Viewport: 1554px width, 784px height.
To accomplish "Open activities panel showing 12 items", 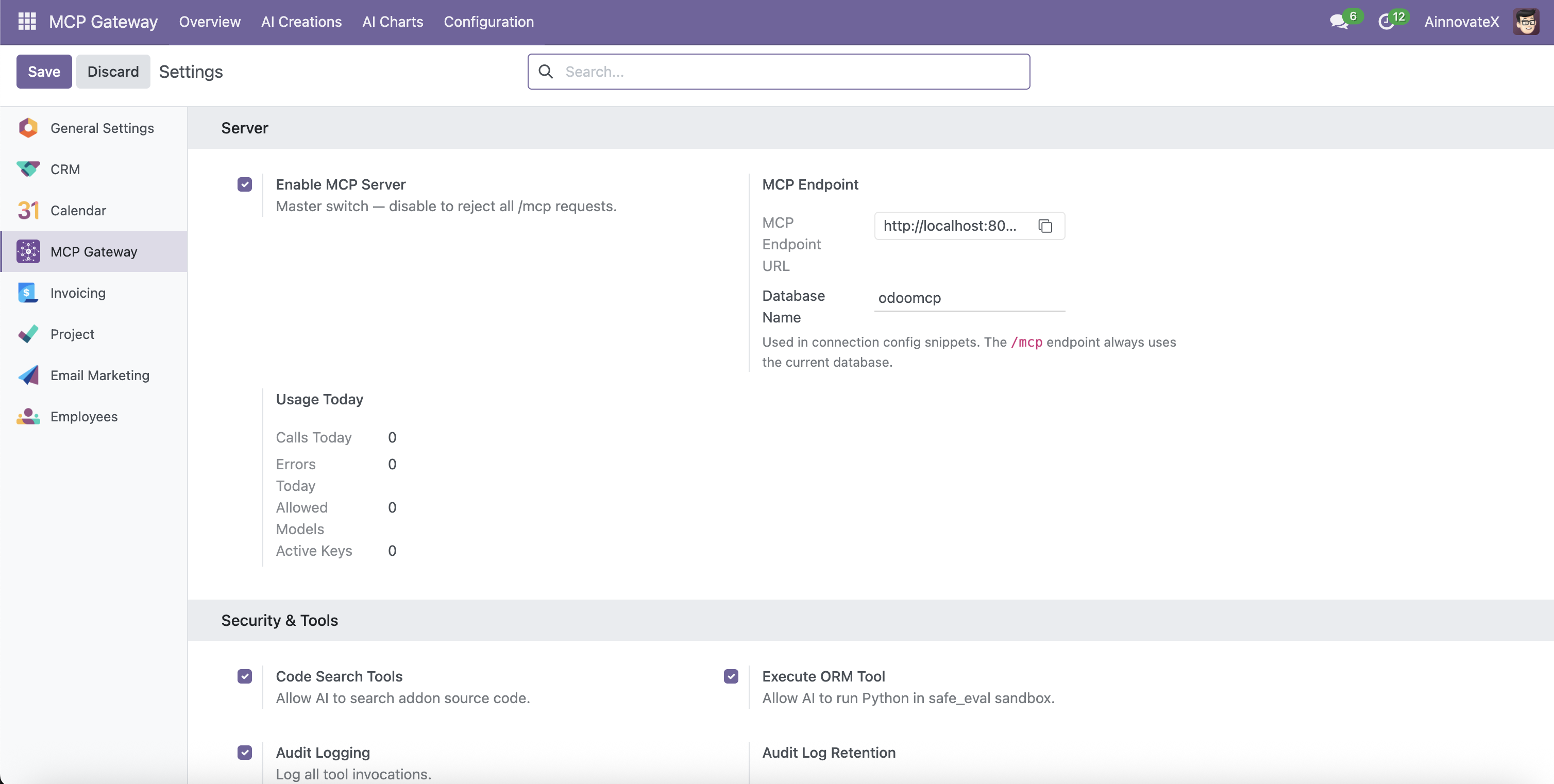I will pos(1391,22).
